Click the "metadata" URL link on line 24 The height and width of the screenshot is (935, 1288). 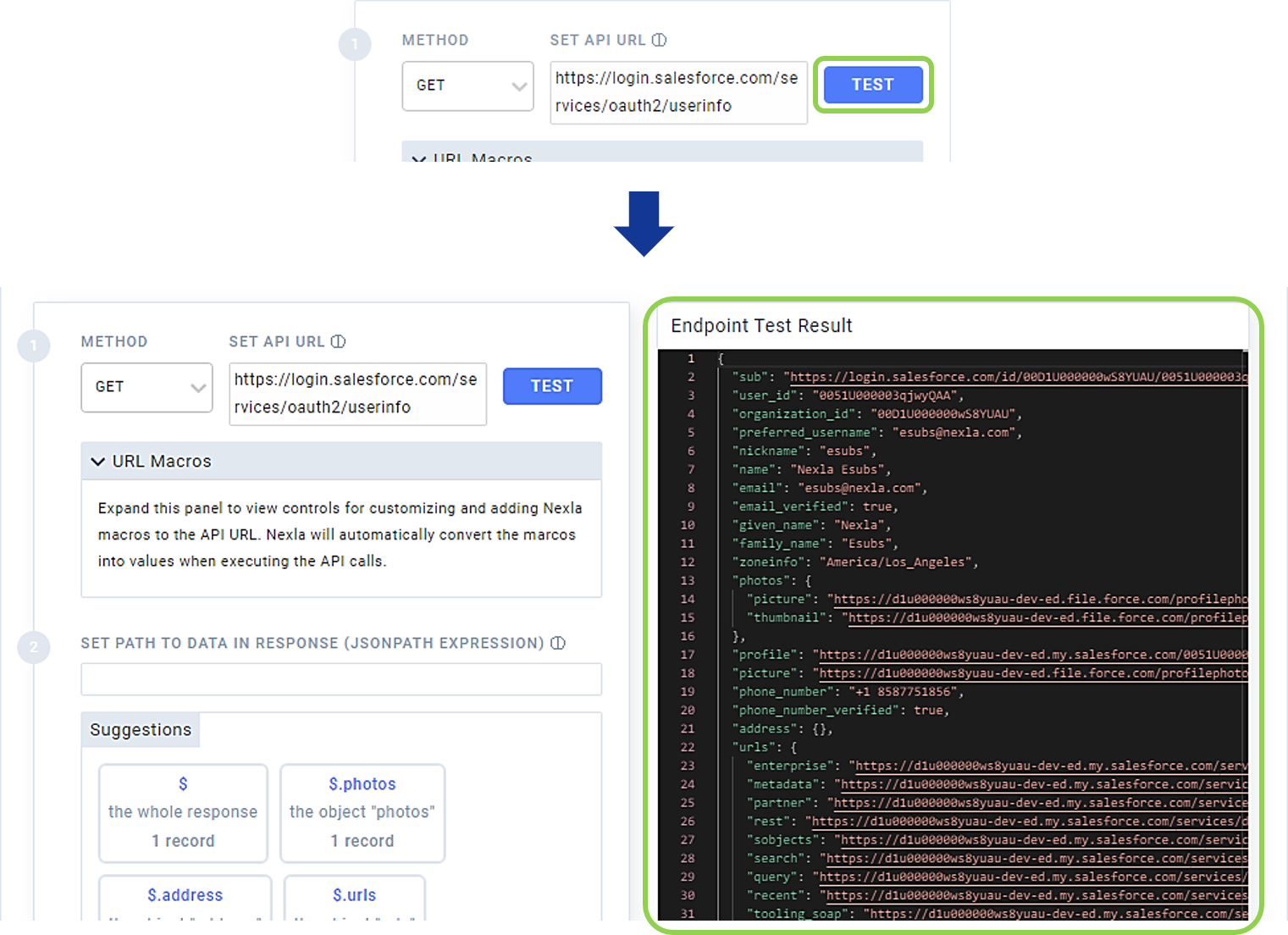1044,784
